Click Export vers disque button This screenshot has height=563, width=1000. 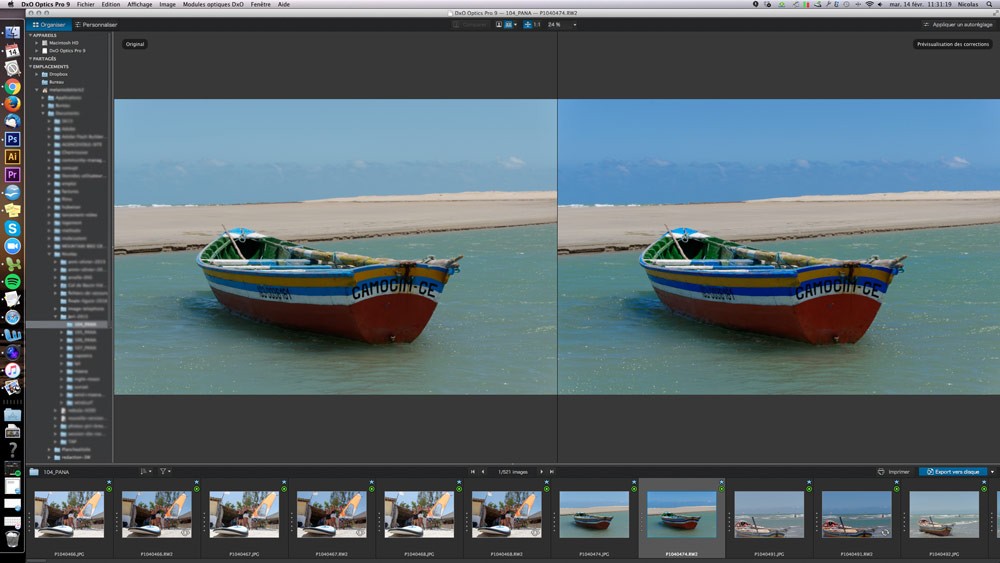(952, 471)
